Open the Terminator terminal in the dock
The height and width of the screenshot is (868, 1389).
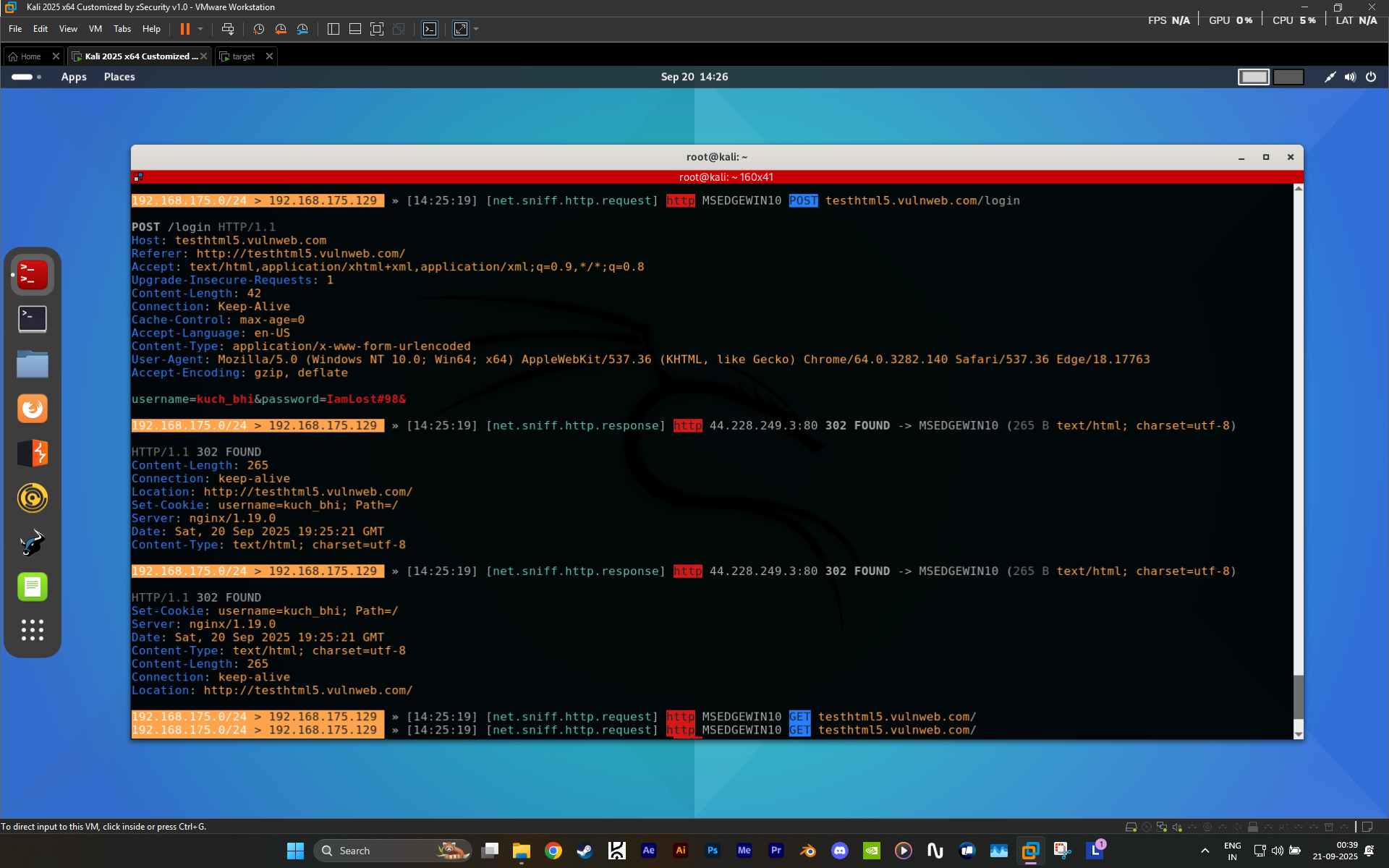click(32, 276)
